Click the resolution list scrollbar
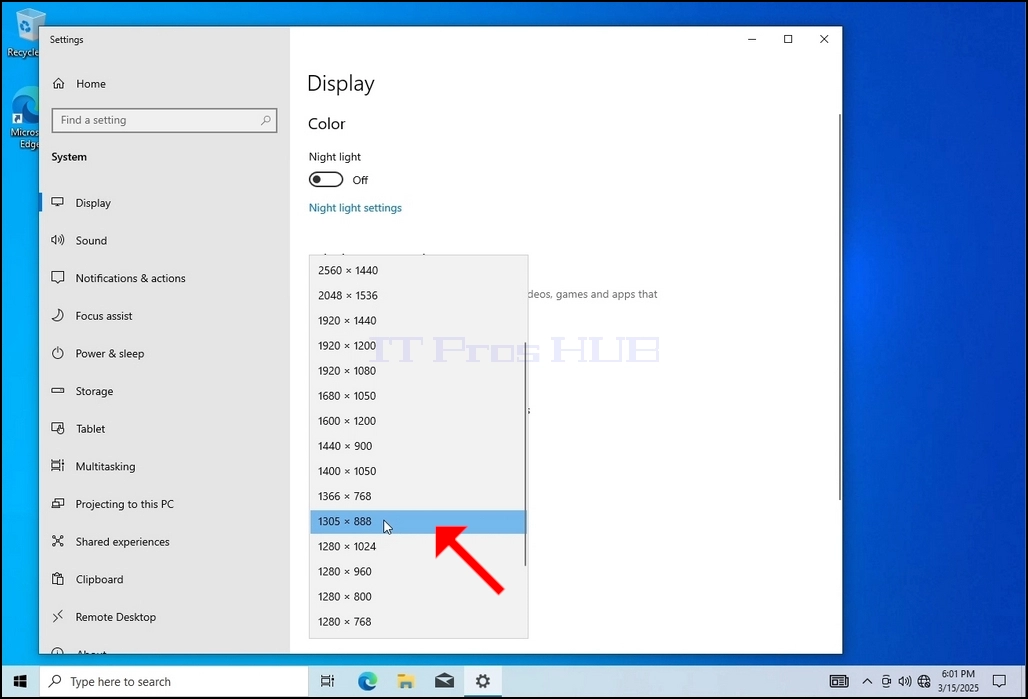Image resolution: width=1028 pixels, height=699 pixels. [525, 462]
